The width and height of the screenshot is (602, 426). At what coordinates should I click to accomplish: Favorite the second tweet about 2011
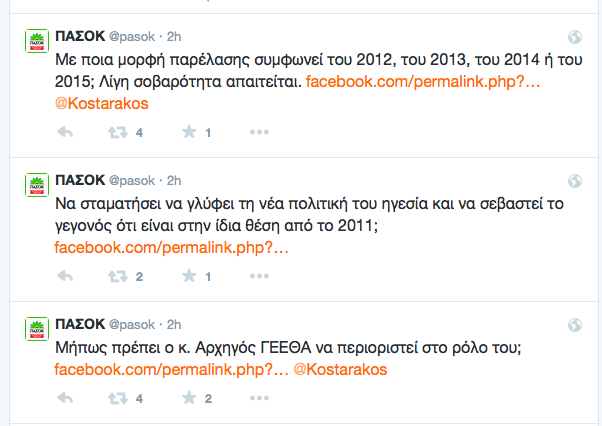click(188, 275)
